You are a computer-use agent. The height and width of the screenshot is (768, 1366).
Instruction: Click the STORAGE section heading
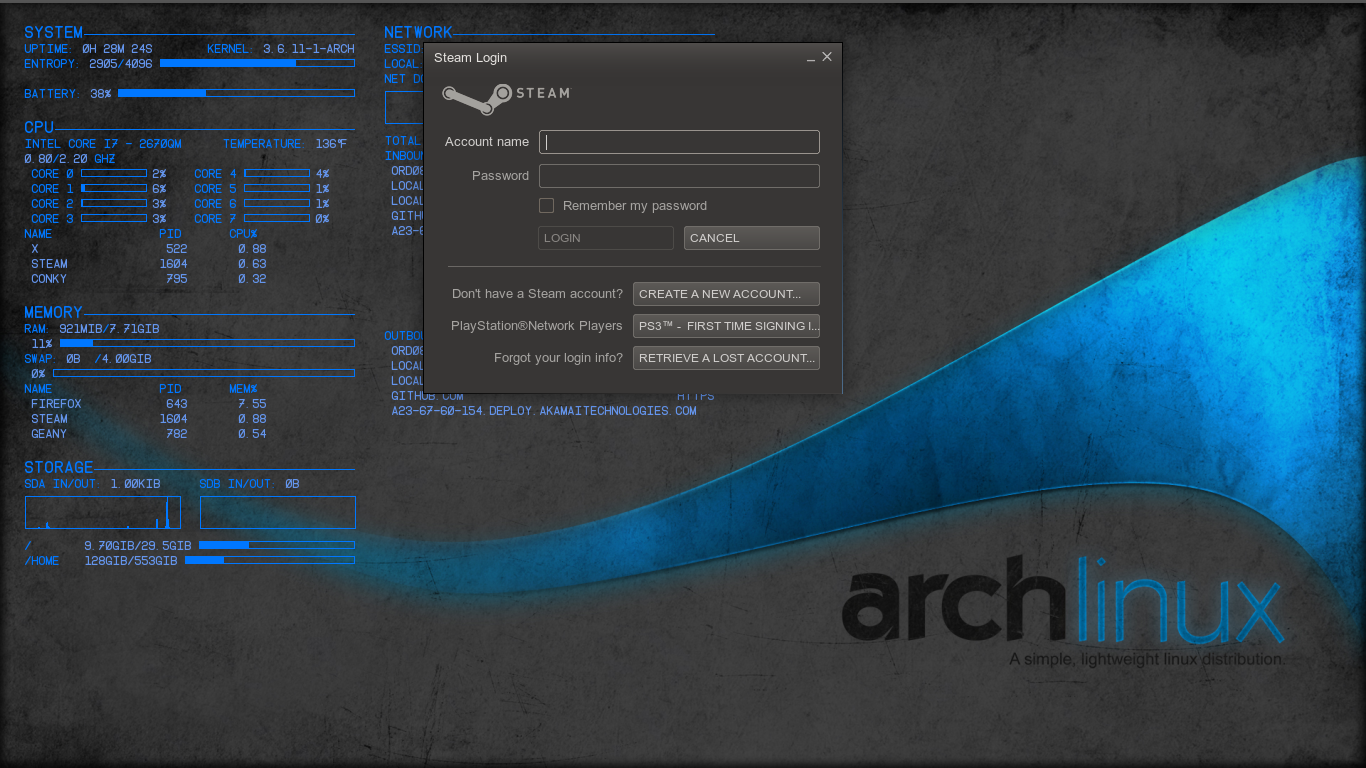pyautogui.click(x=59, y=467)
